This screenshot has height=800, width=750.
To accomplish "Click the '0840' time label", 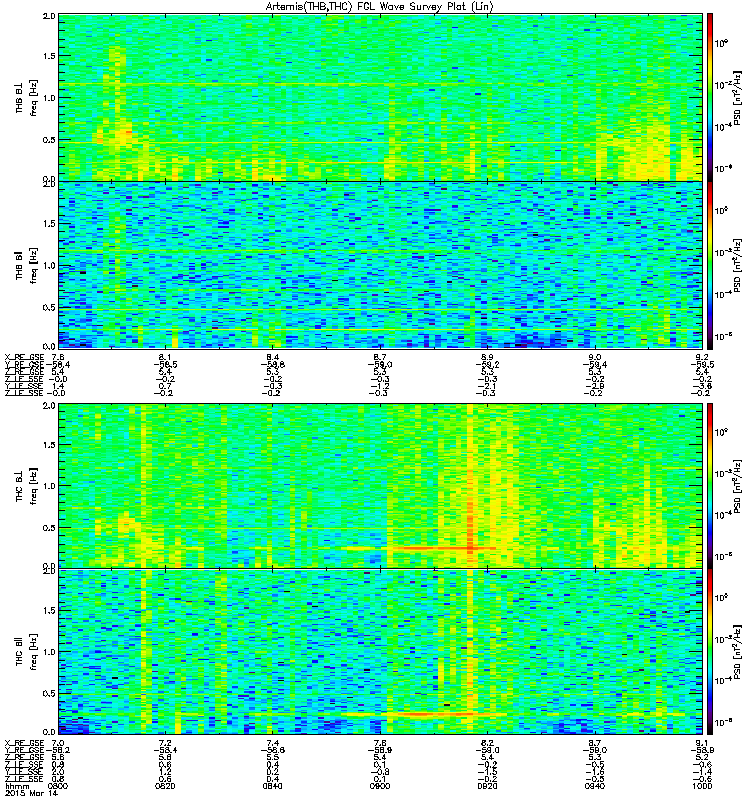I will click(x=272, y=786).
